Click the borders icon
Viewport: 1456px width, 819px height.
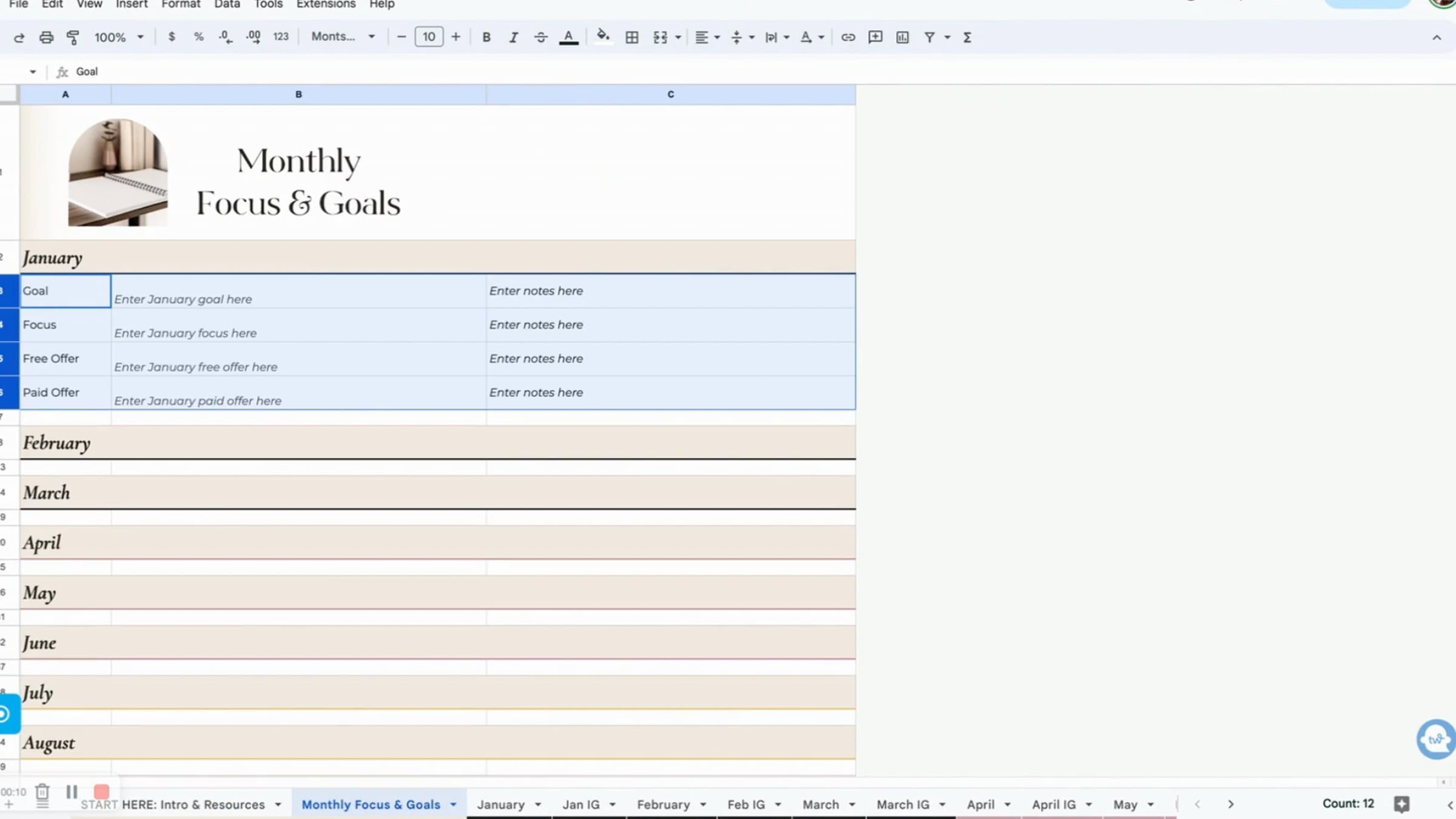click(x=632, y=37)
